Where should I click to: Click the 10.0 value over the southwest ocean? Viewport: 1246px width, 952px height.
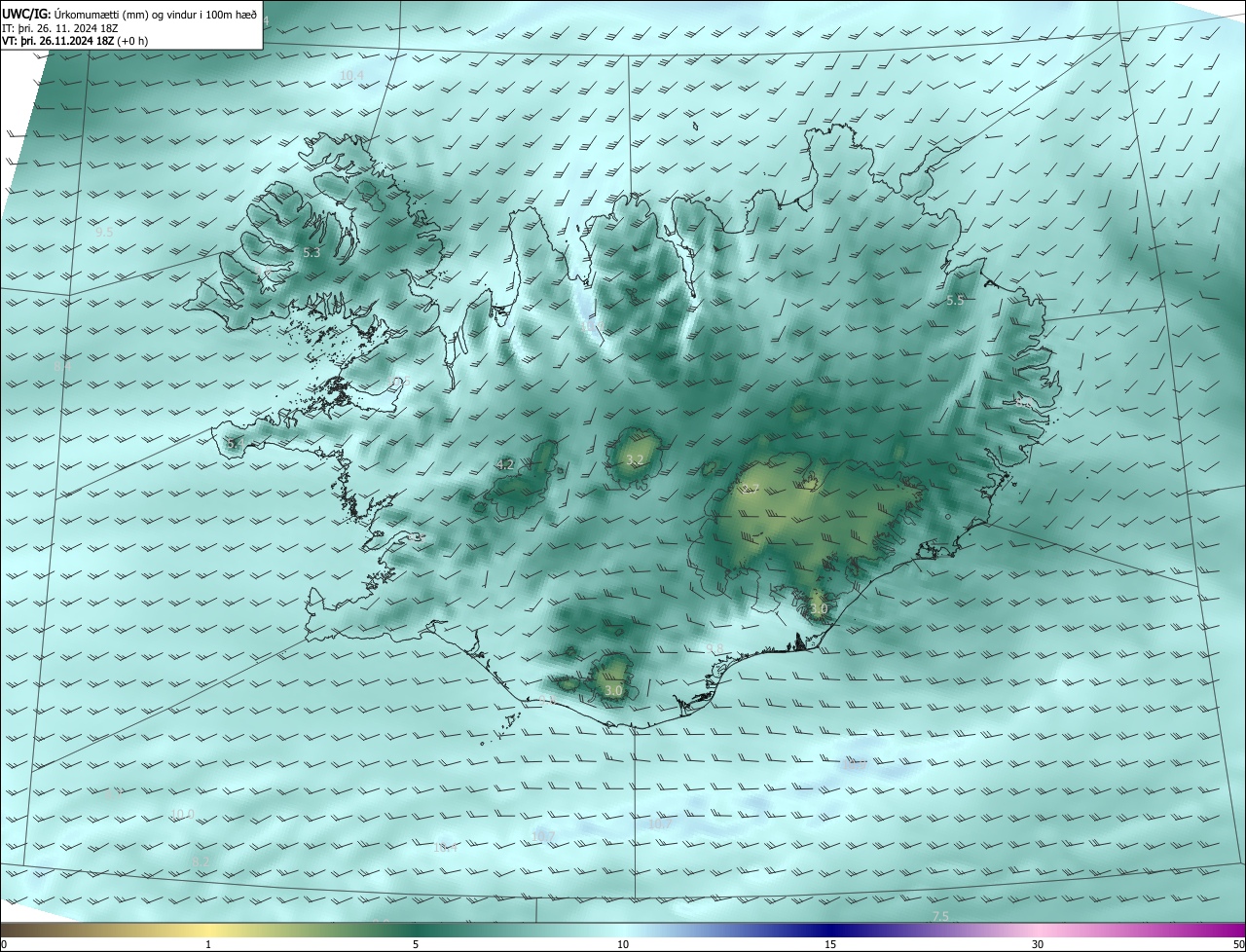point(182,815)
